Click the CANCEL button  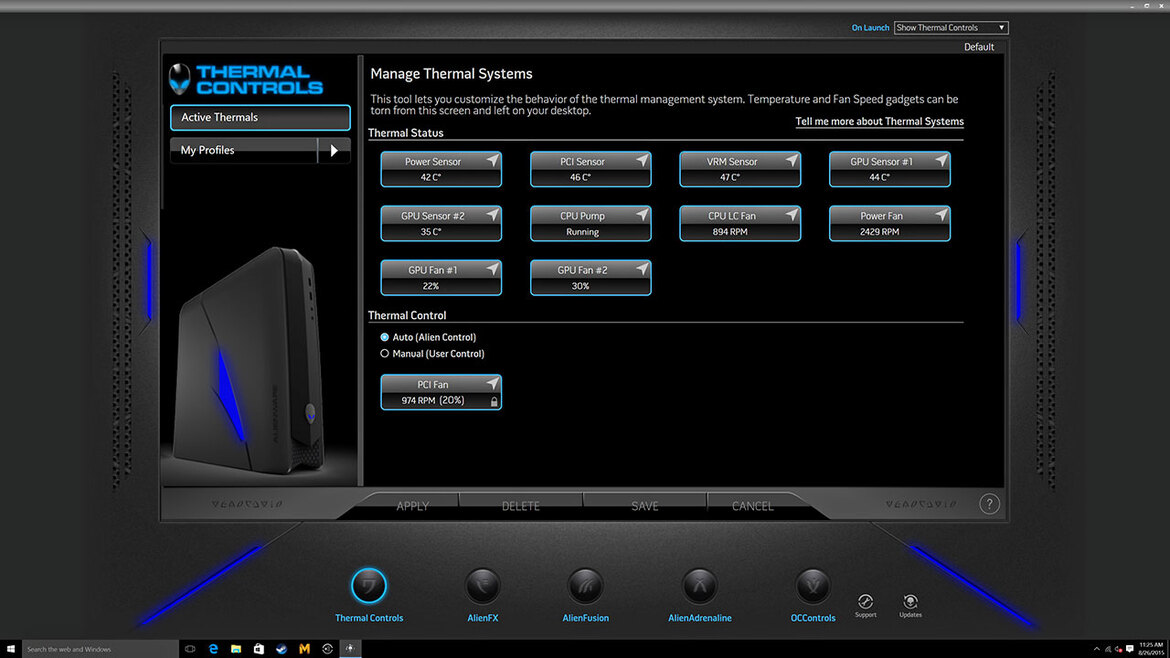click(x=753, y=506)
